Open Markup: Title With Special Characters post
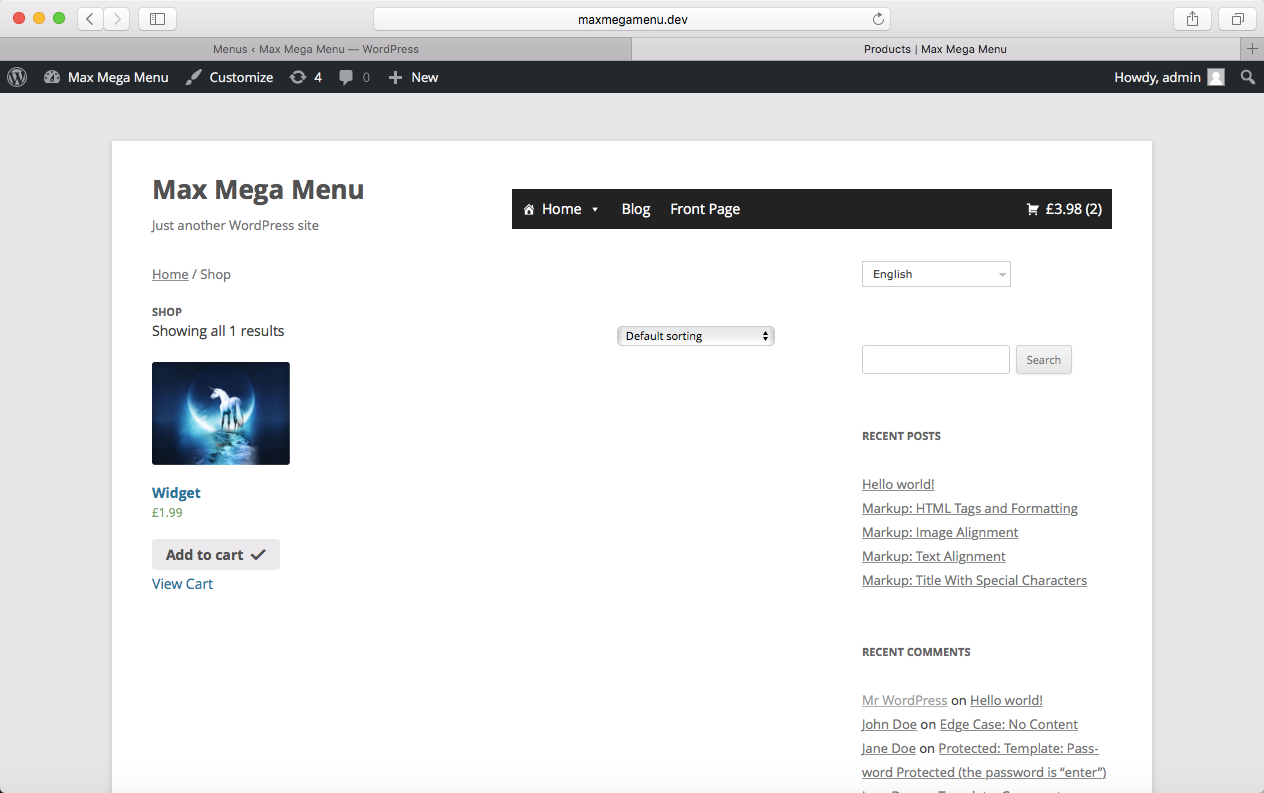The height and width of the screenshot is (793, 1264). [x=974, y=580]
